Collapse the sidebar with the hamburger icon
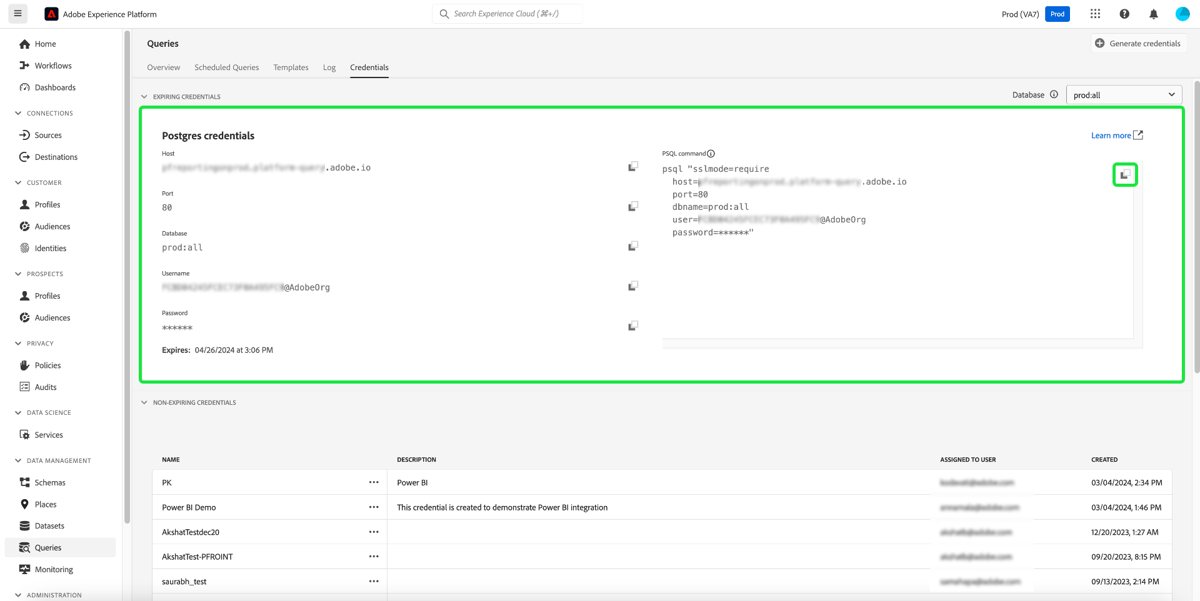The width and height of the screenshot is (1200, 601). pyautogui.click(x=16, y=14)
